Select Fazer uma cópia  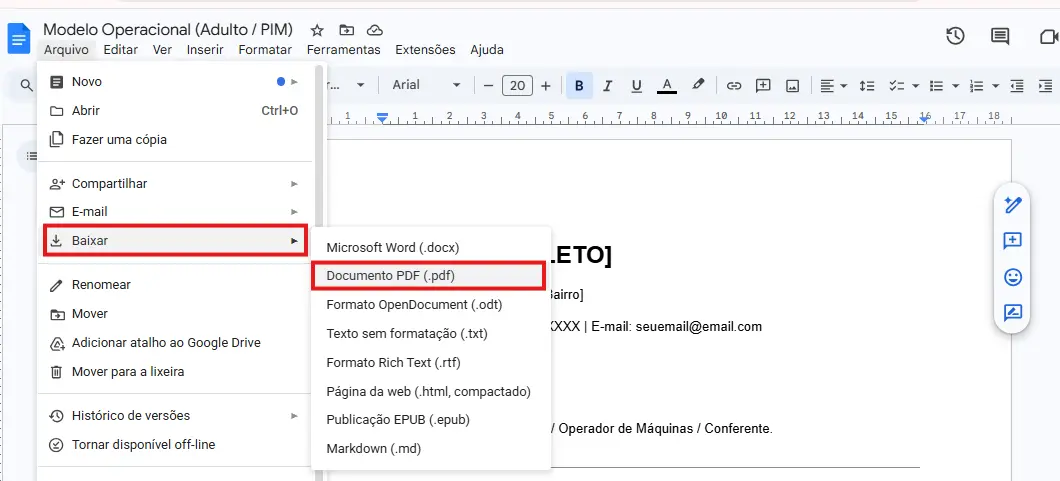[176, 140]
